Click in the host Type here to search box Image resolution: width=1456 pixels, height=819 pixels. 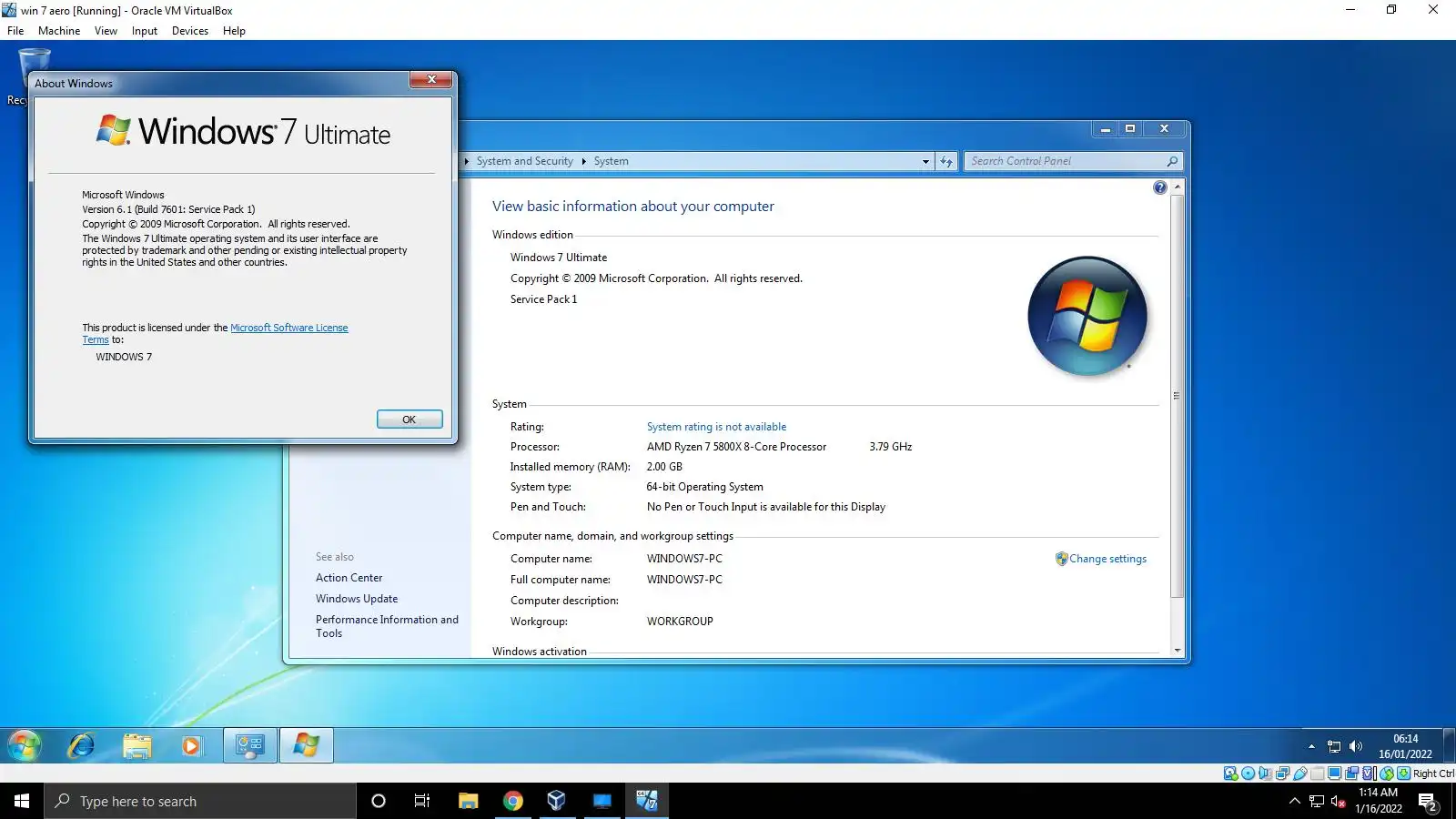pos(200,801)
